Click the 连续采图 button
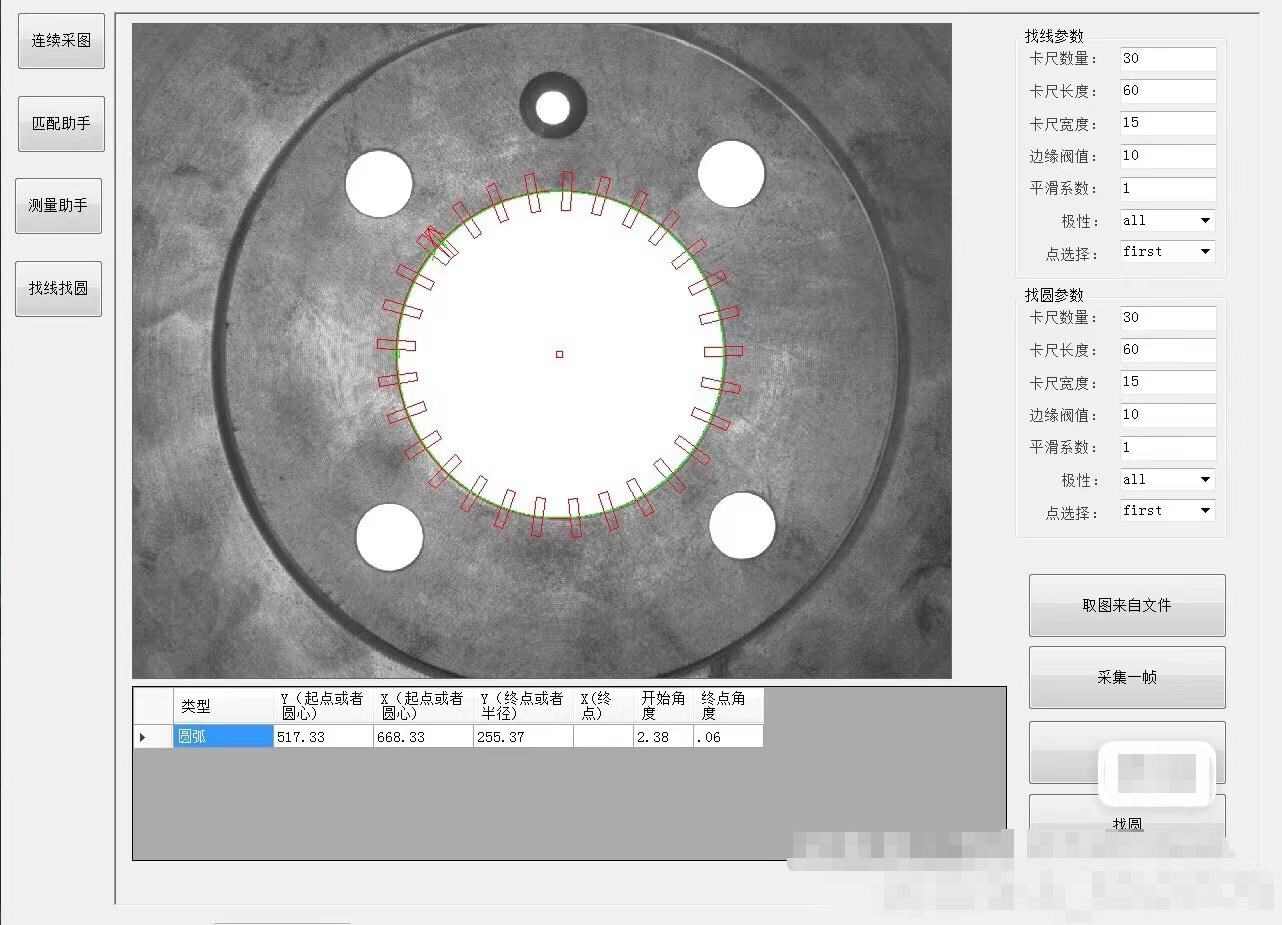The width and height of the screenshot is (1282, 925). (61, 41)
